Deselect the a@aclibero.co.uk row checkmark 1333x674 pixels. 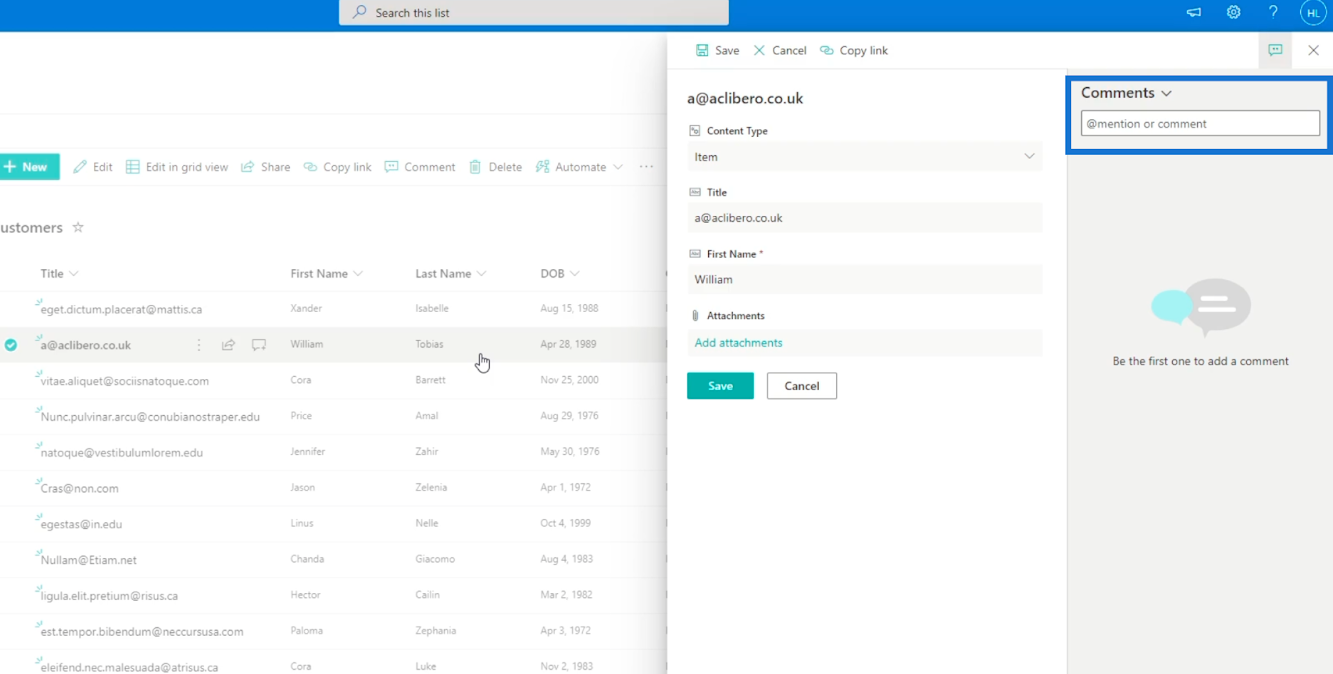11,345
